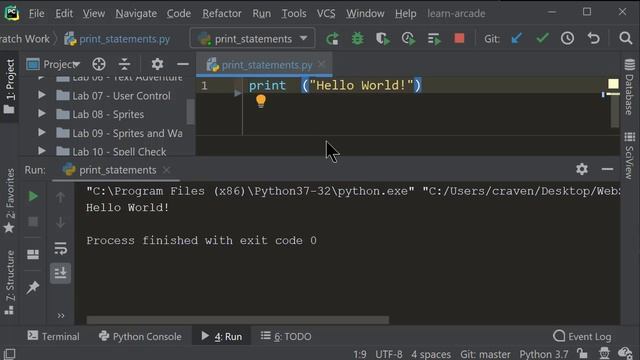This screenshot has height=360, width=640.
Task: Switch to the 4: Run tool tab
Action: coord(222,336)
